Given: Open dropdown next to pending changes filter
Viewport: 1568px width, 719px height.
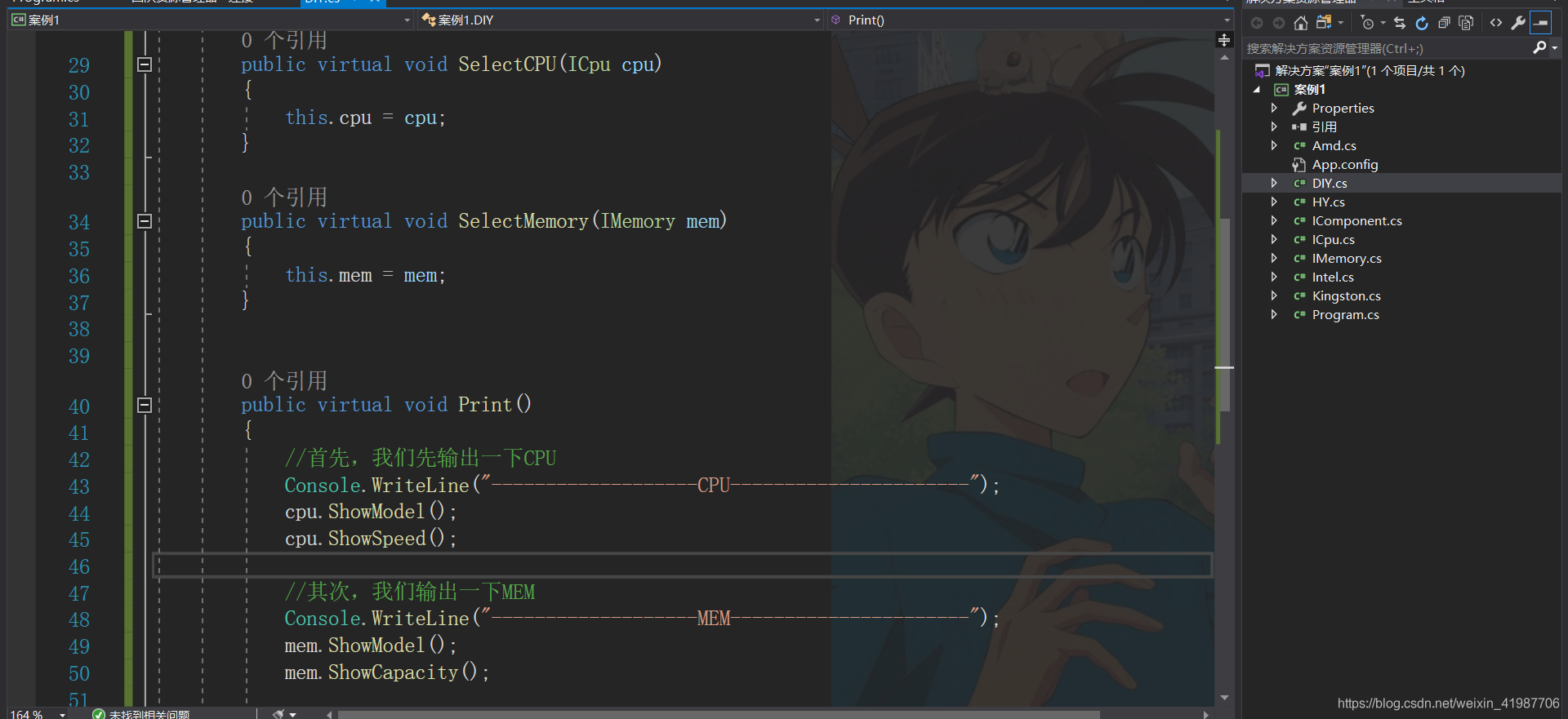Looking at the screenshot, I should [1383, 23].
